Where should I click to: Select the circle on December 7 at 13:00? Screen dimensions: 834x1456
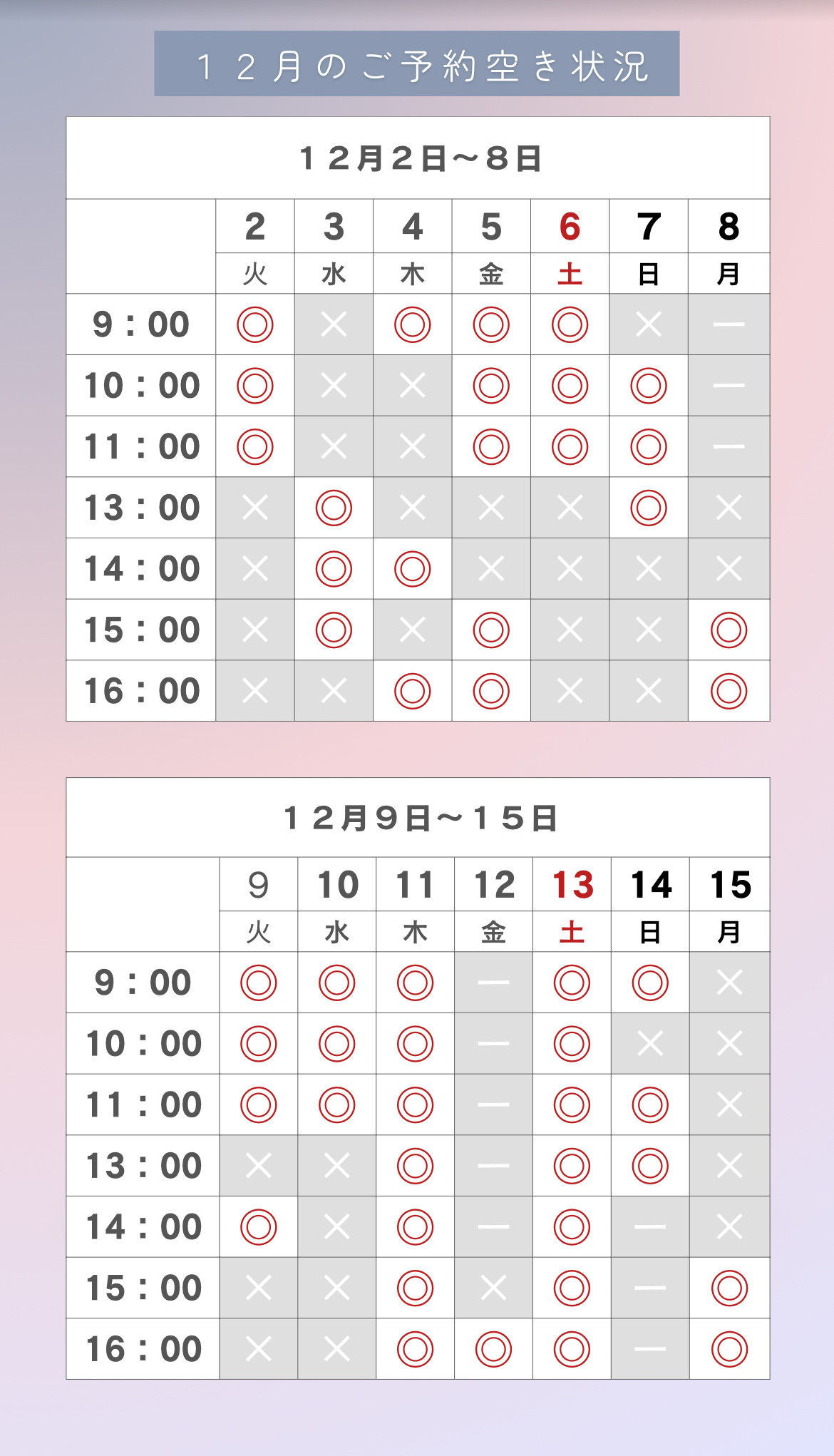click(x=649, y=508)
